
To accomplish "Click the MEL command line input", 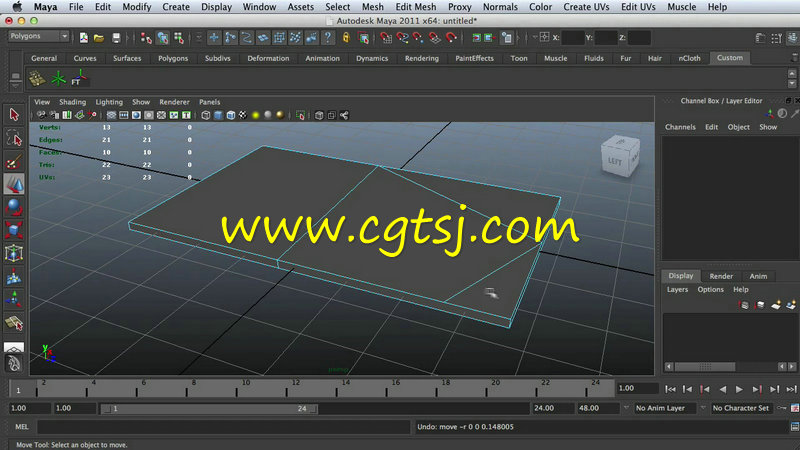I will (x=223, y=427).
